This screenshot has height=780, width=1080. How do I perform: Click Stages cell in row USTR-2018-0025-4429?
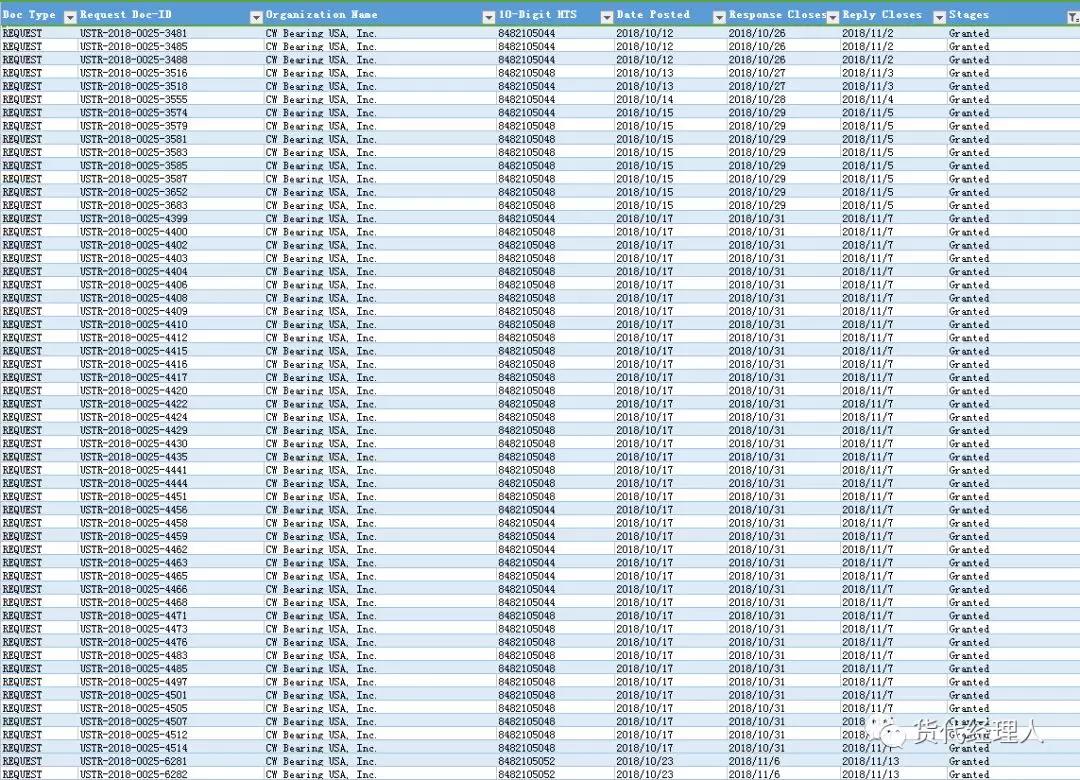969,430
